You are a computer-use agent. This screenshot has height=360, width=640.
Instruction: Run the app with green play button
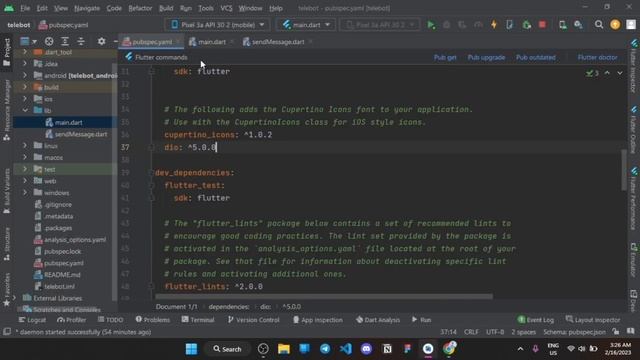pyautogui.click(x=431, y=25)
